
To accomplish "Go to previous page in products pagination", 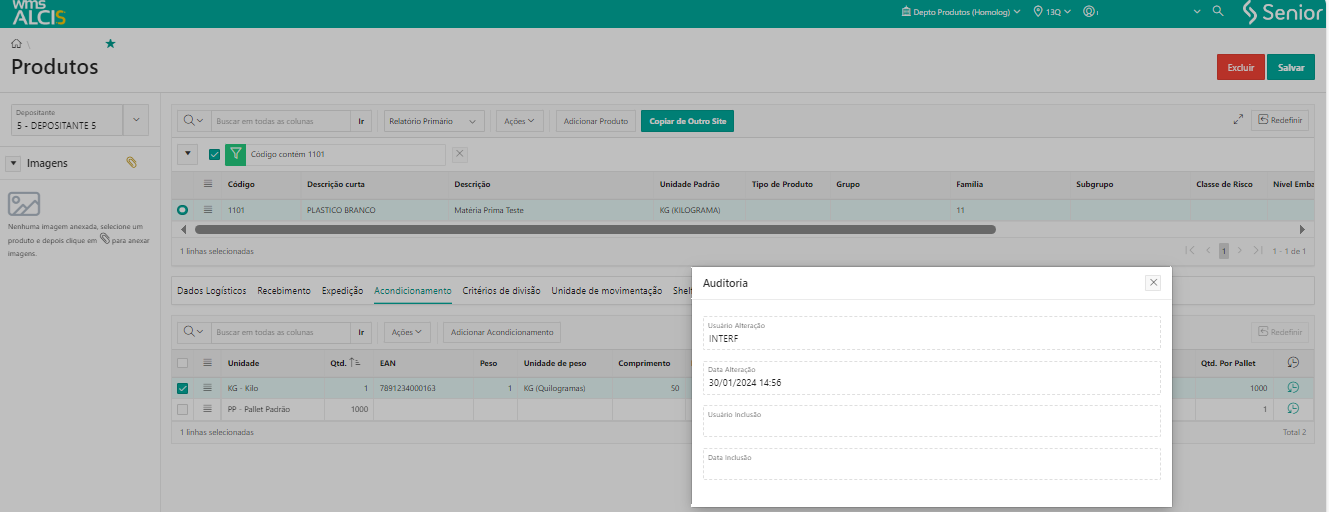I will point(1208,251).
